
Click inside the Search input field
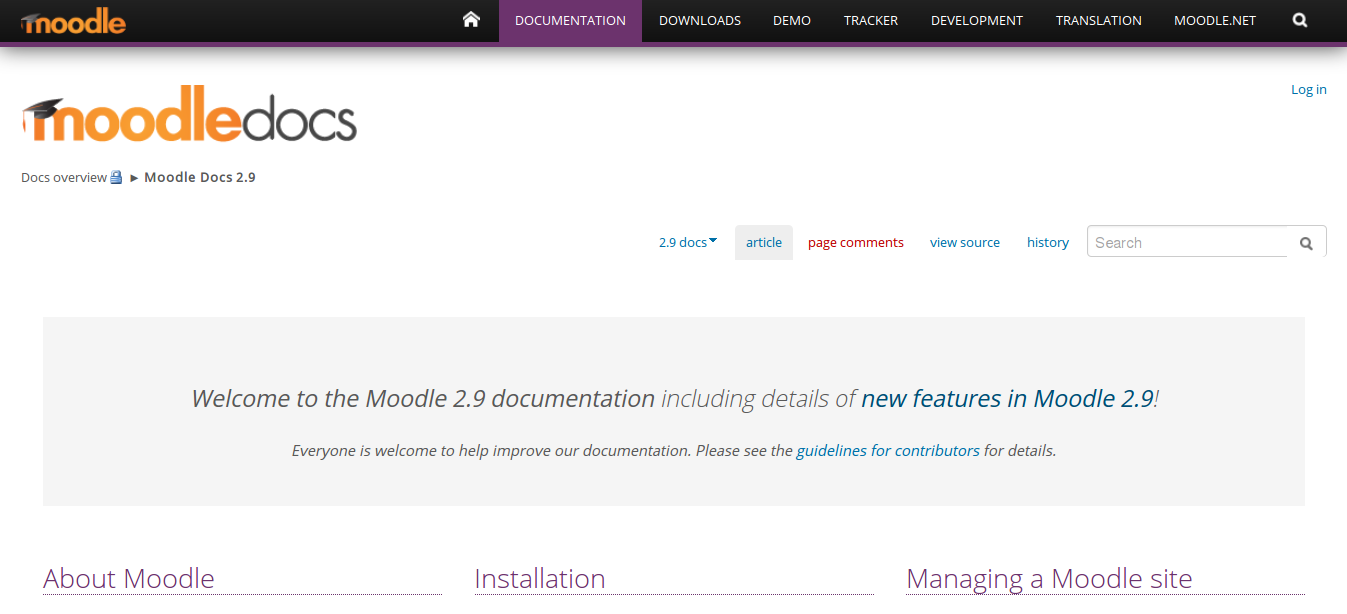tap(1187, 242)
